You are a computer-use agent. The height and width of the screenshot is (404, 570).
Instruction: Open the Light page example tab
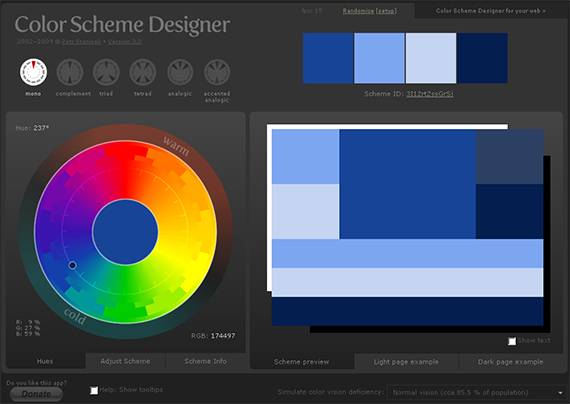click(x=406, y=362)
